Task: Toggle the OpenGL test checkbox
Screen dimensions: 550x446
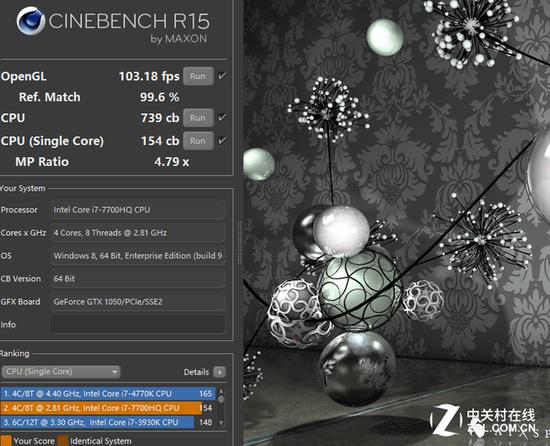Action: pyautogui.click(x=222, y=76)
